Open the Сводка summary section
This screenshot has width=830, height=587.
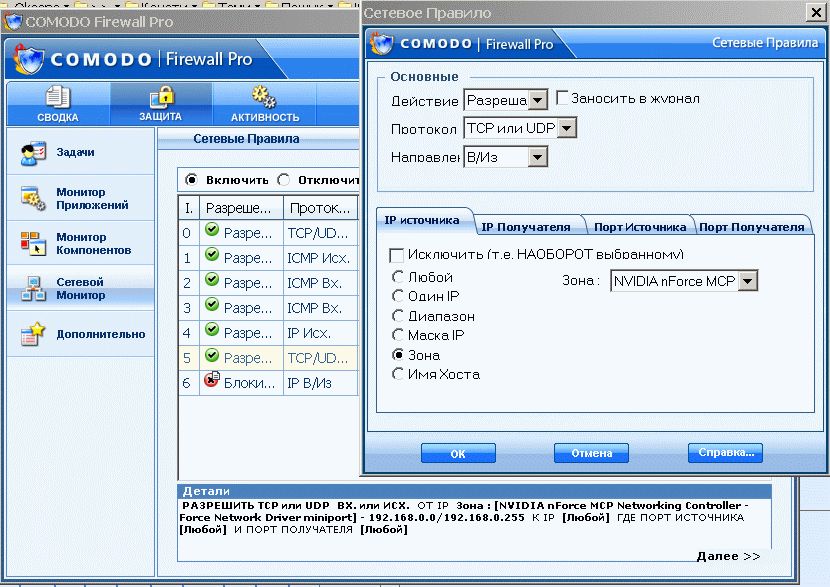coord(58,103)
